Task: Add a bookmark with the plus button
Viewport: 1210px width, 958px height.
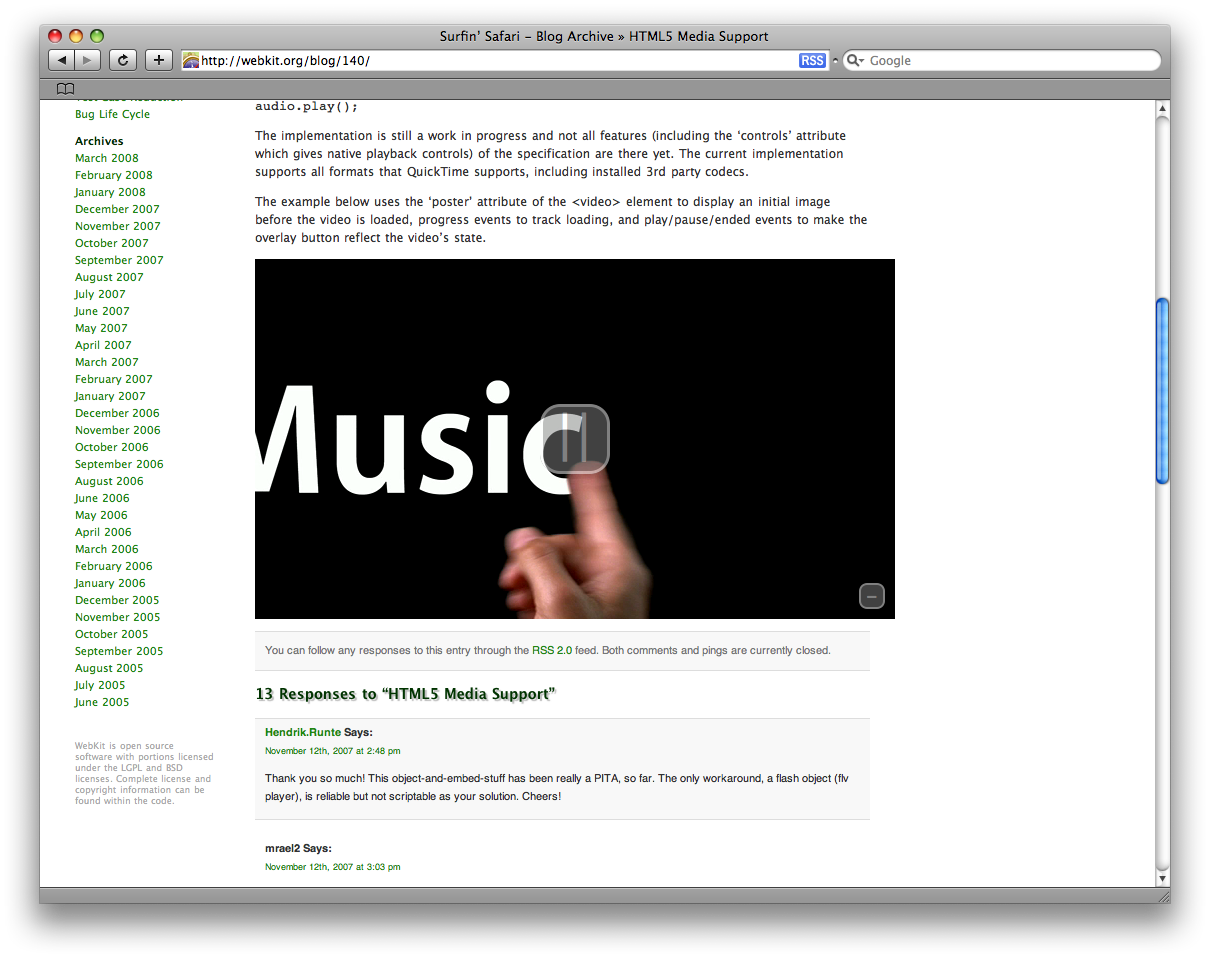Action: click(x=159, y=60)
